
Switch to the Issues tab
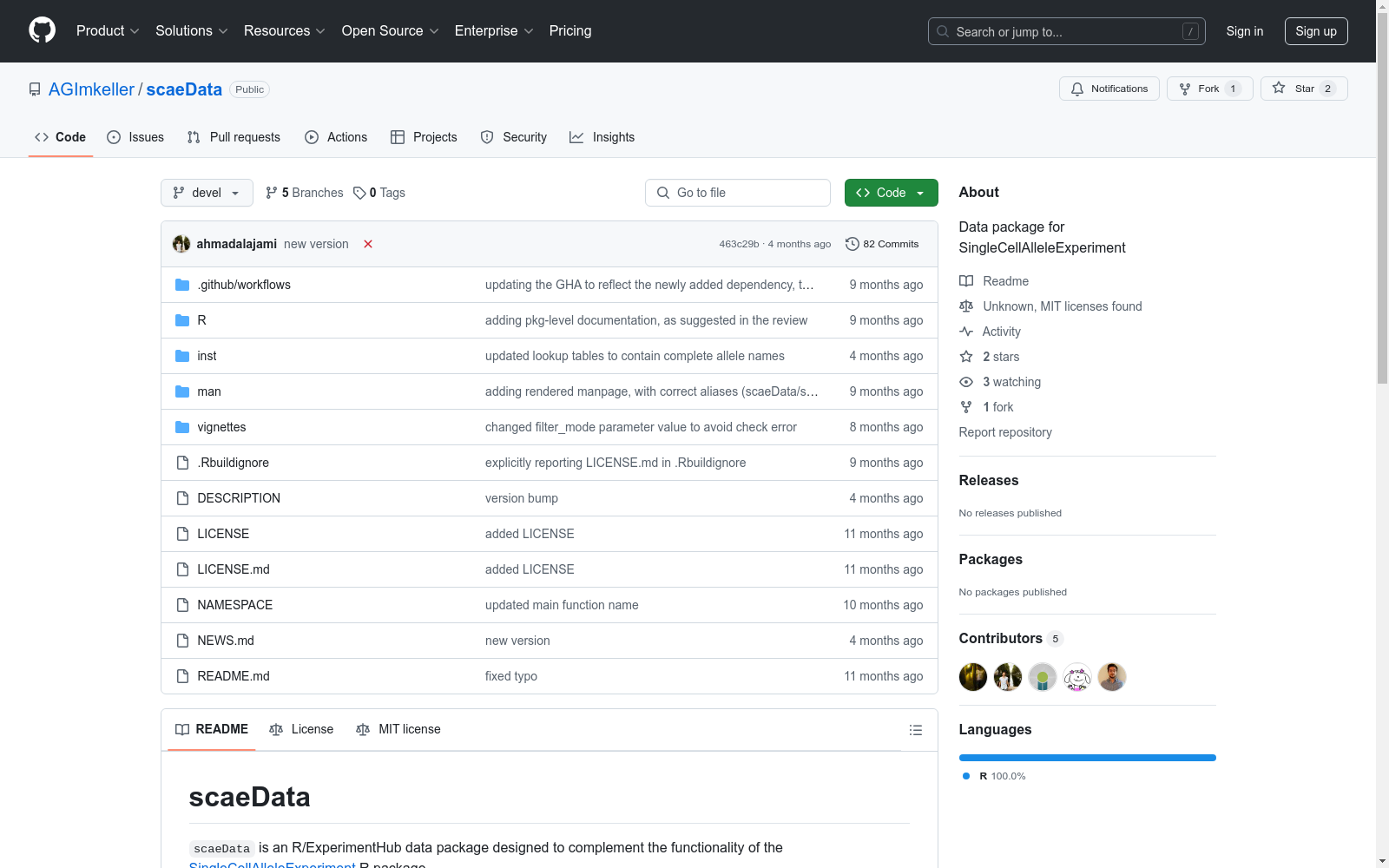coord(135,137)
